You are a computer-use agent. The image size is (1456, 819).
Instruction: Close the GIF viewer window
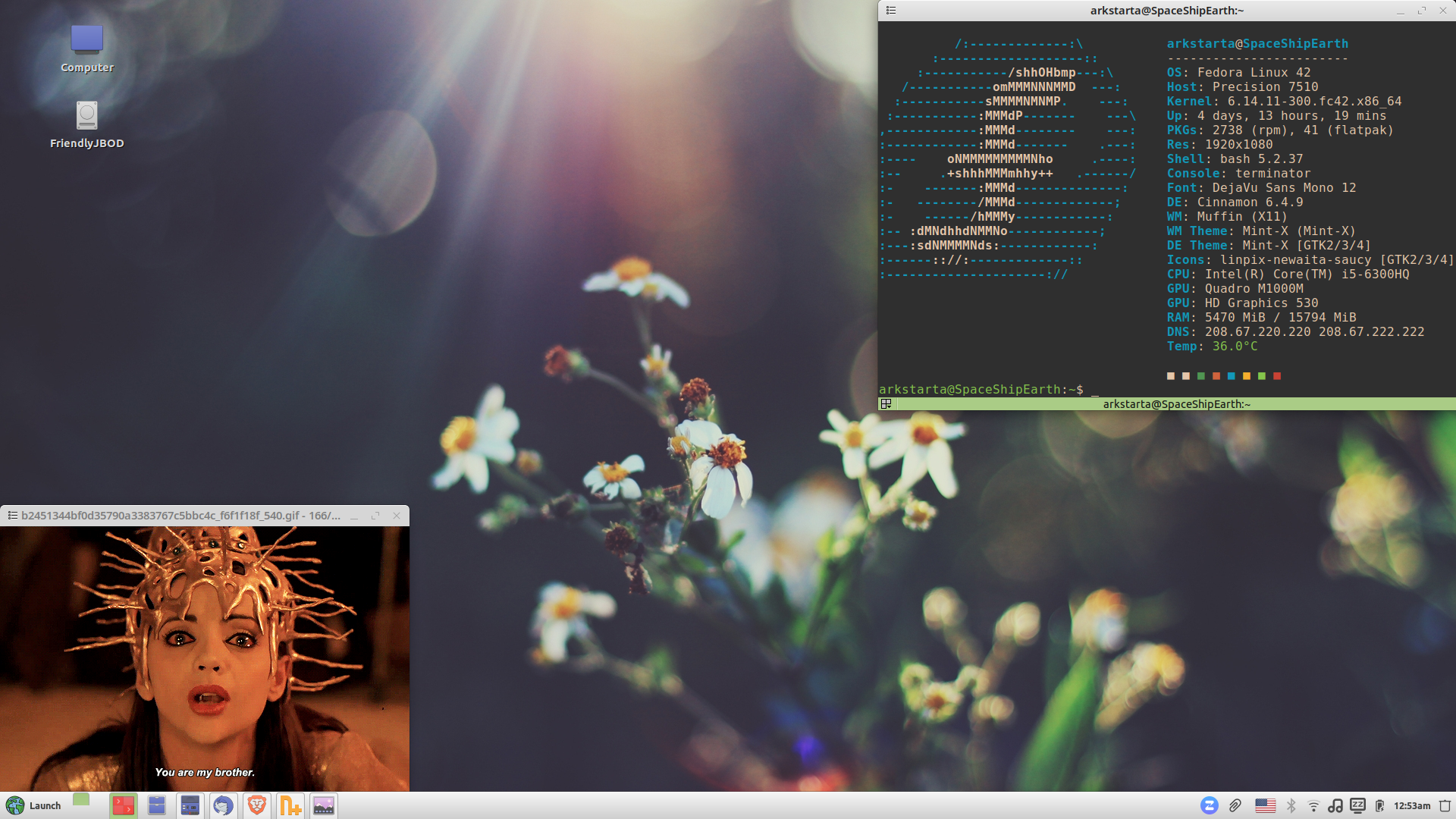(397, 516)
